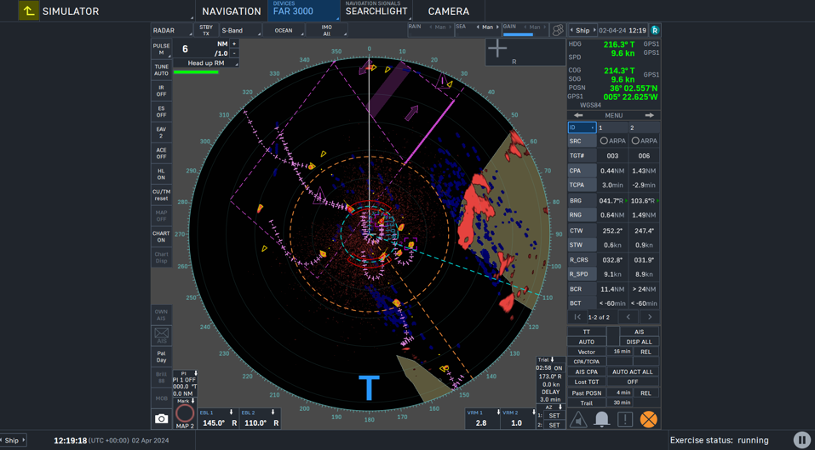
Task: Click Trail 30 min field
Action: (622, 403)
